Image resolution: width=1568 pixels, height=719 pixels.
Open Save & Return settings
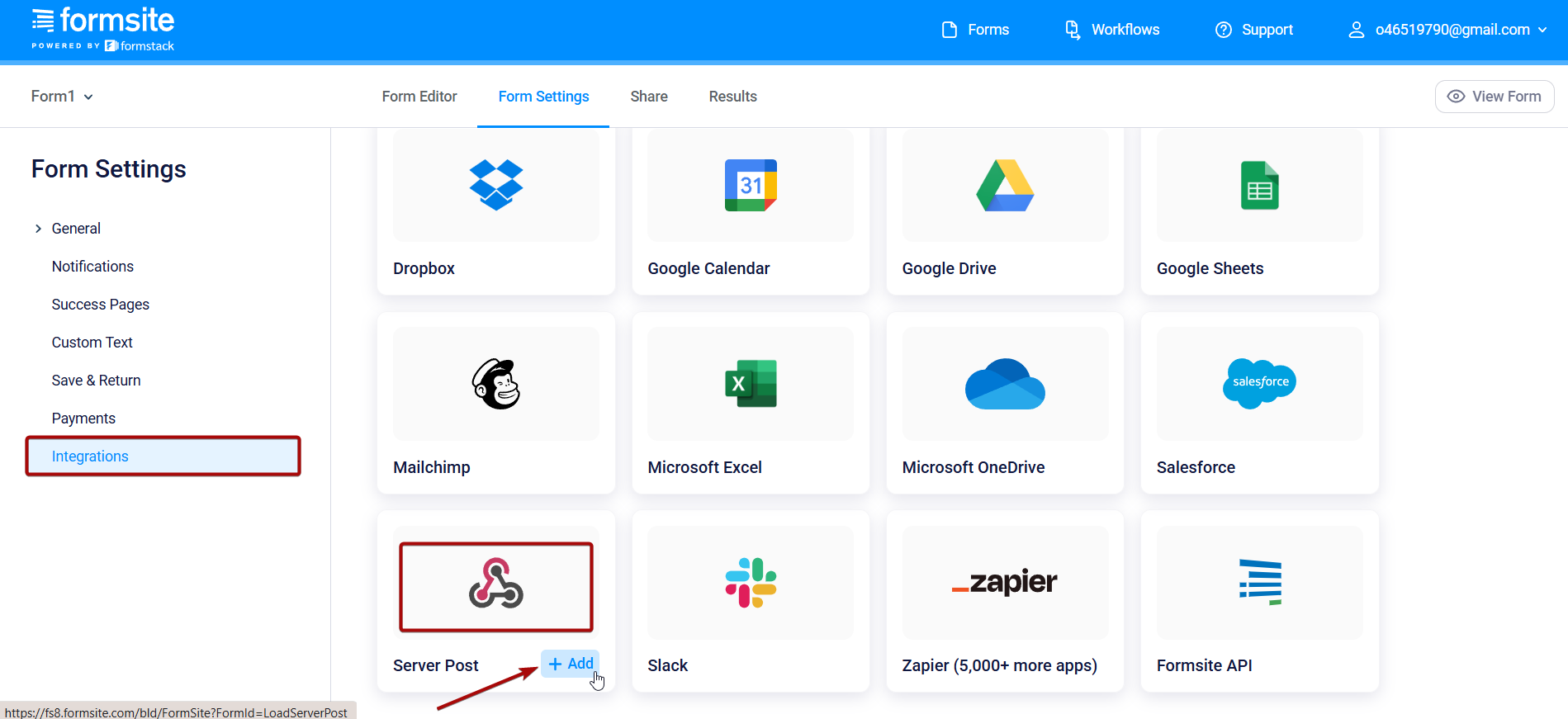[x=96, y=381]
